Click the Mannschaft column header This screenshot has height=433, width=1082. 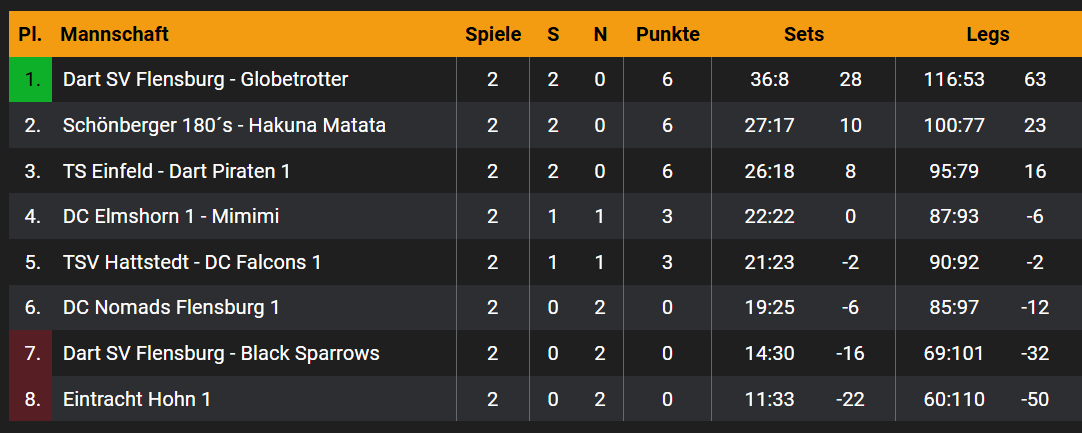[114, 35]
